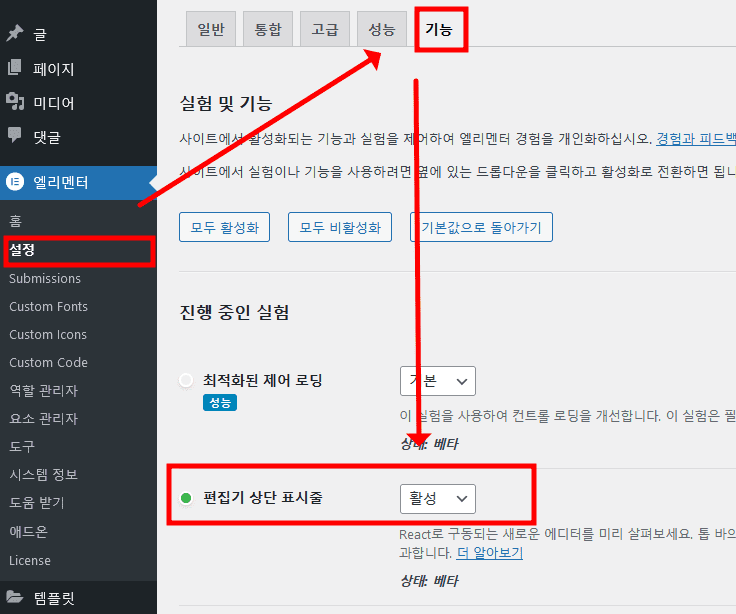Open 설정 in the Elementor submenu
Viewport: 736px width, 614px height.
(24, 250)
